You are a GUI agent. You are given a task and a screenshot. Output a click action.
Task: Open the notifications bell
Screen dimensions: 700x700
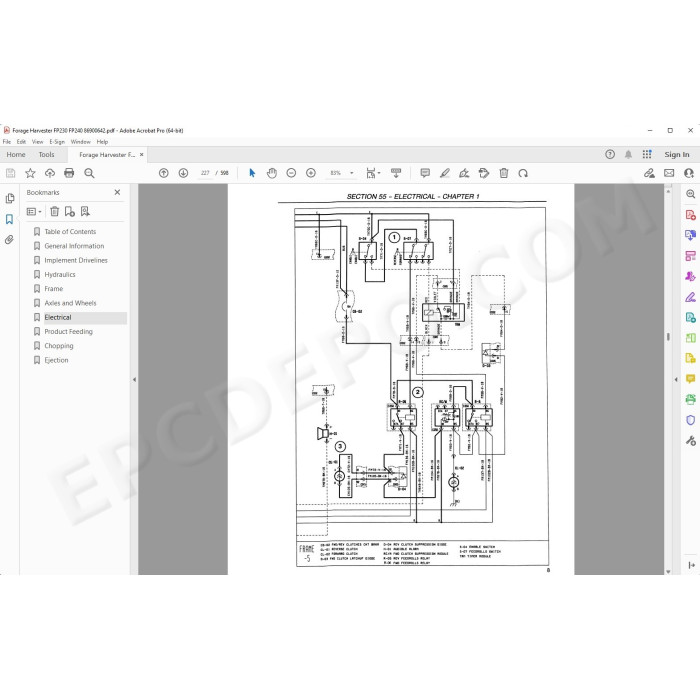pyautogui.click(x=628, y=154)
